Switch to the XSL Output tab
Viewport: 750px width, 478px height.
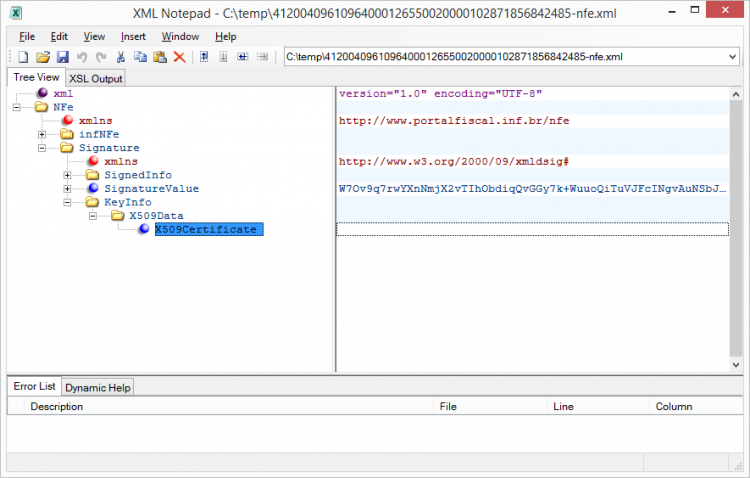[x=96, y=78]
